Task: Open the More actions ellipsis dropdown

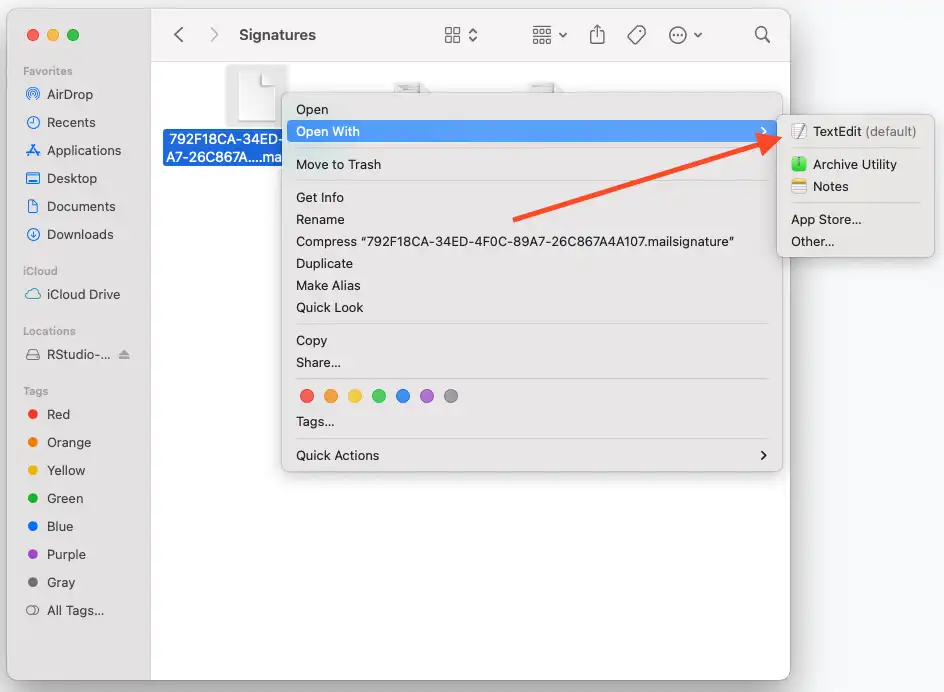Action: pyautogui.click(x=685, y=35)
